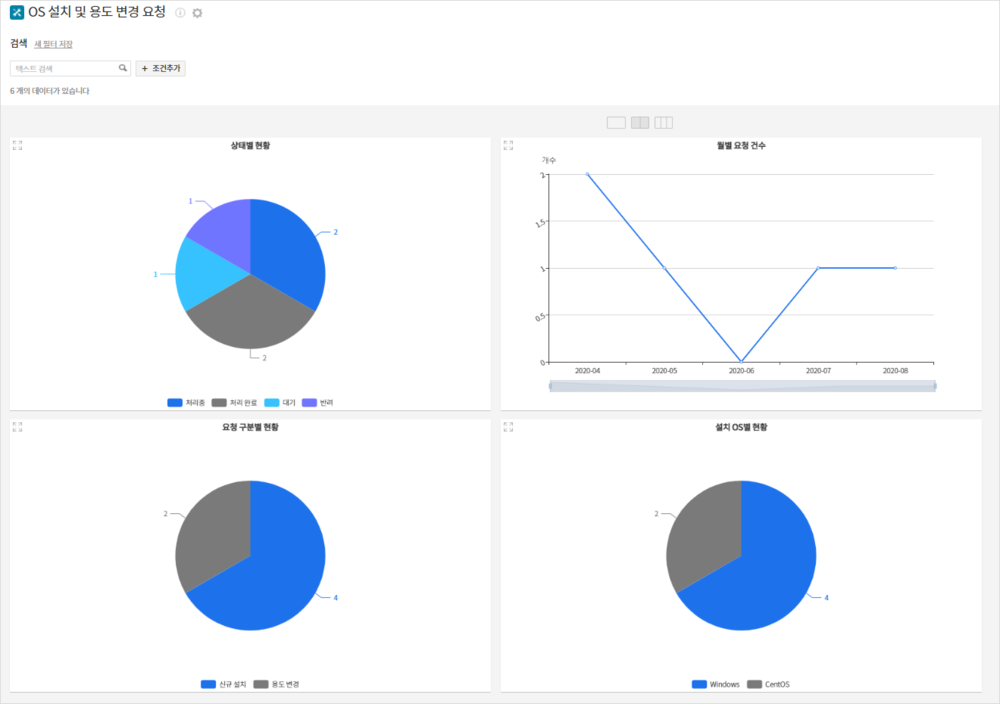Viewport: 1000px width, 704px height.
Task: Click the 2020-04 data point on the line chart
Action: point(587,174)
